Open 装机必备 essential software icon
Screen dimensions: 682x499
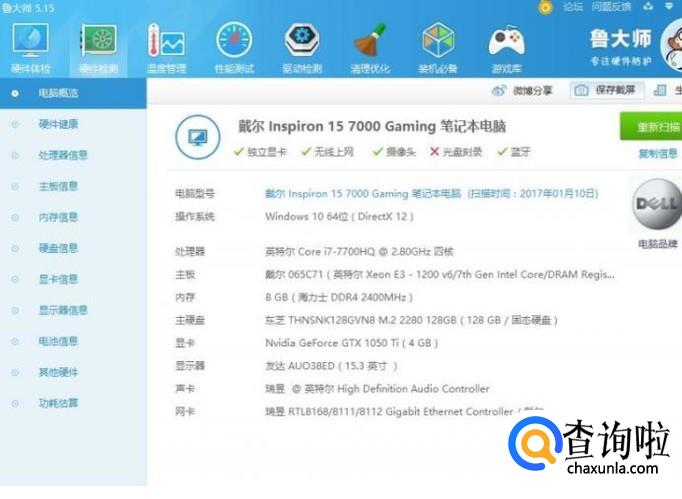pyautogui.click(x=438, y=43)
